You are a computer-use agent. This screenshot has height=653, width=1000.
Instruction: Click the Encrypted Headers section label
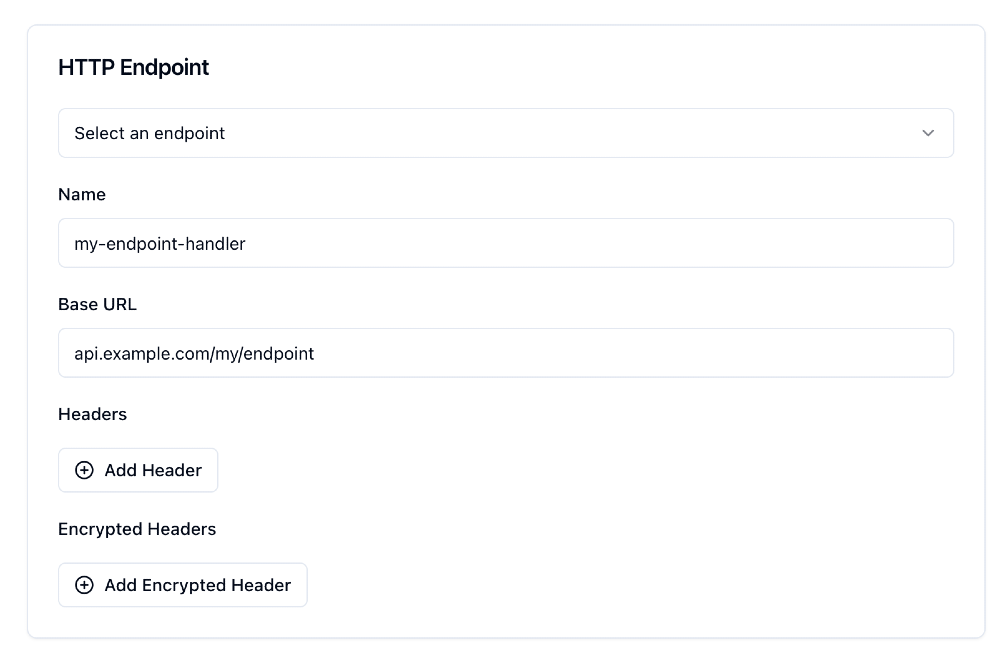coord(136,529)
